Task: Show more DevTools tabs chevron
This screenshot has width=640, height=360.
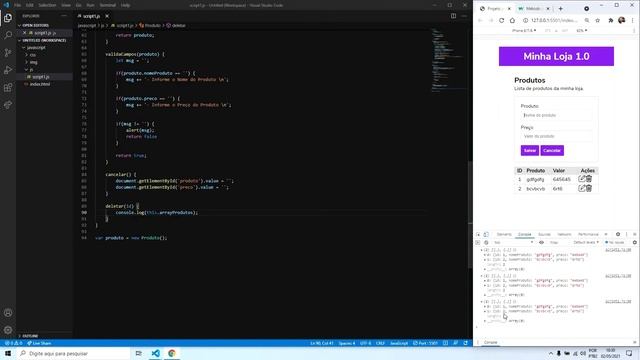Action: [606, 234]
